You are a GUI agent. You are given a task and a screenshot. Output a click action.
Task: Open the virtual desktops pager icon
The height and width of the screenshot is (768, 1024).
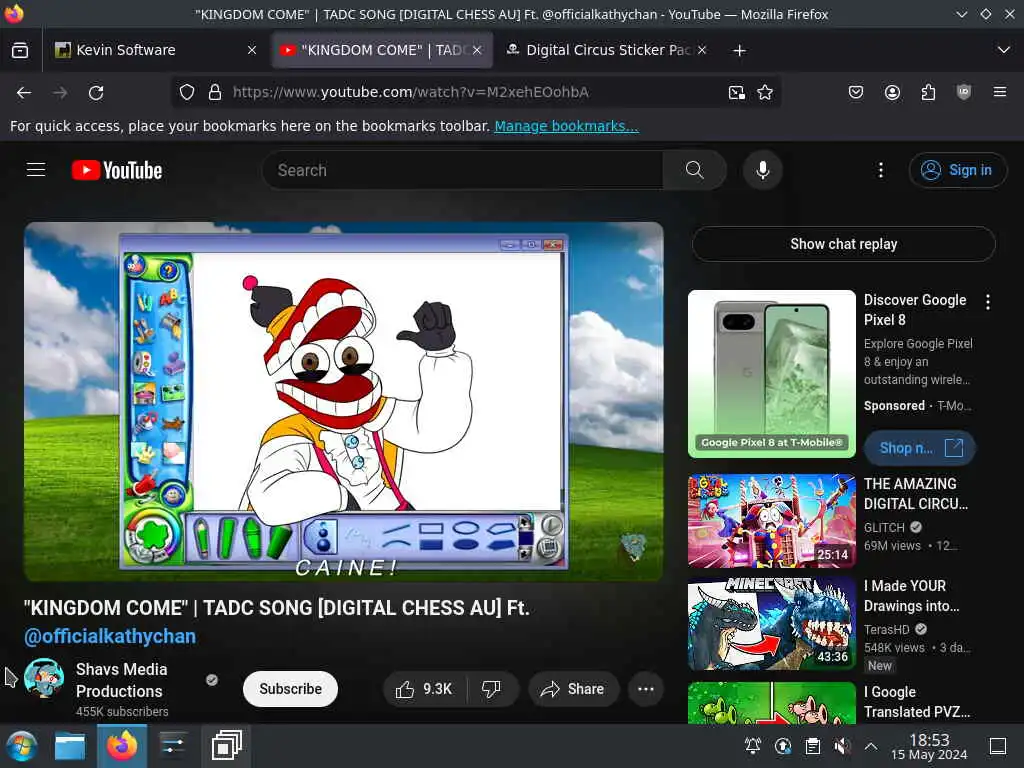227,746
